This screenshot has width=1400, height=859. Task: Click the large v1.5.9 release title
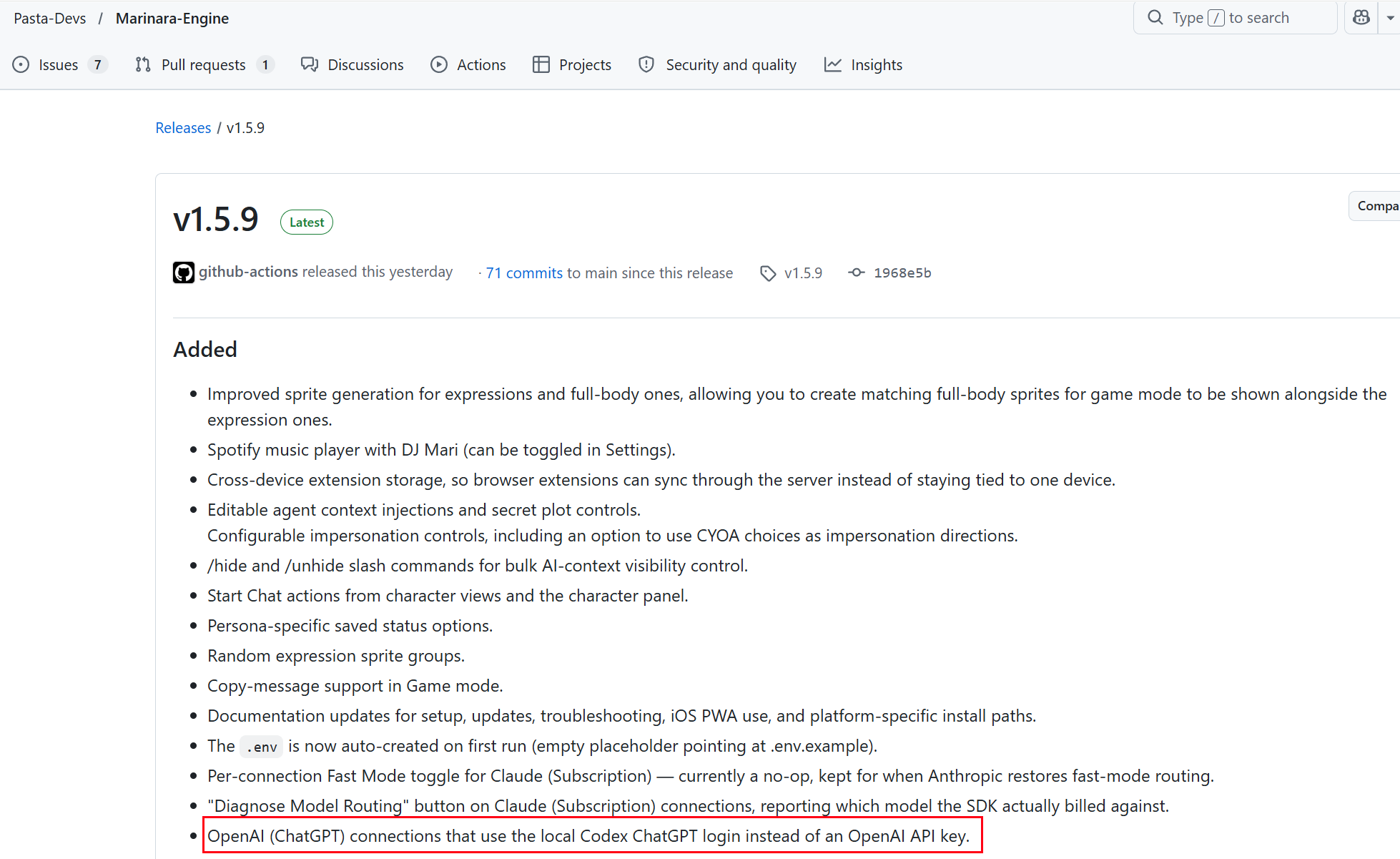[x=215, y=220]
